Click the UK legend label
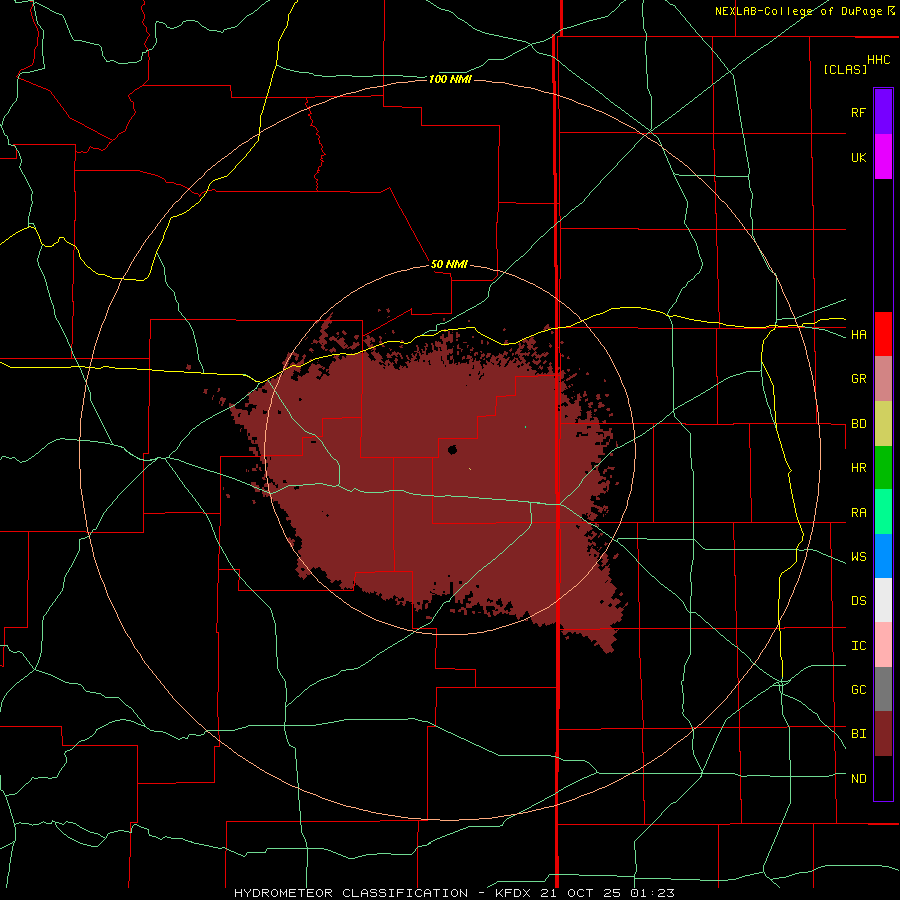 pos(858,157)
